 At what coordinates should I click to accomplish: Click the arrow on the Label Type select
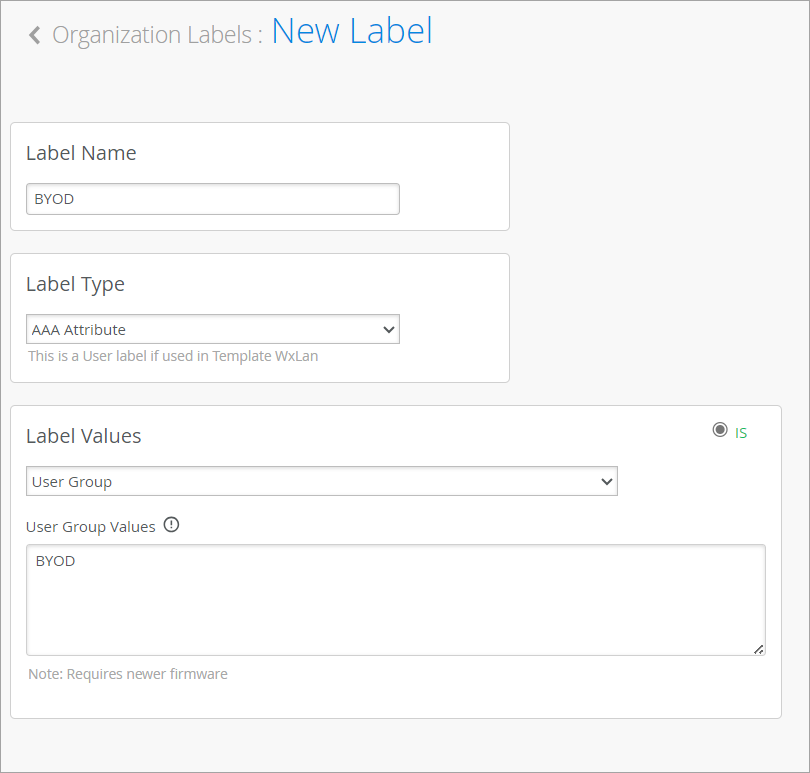click(388, 329)
